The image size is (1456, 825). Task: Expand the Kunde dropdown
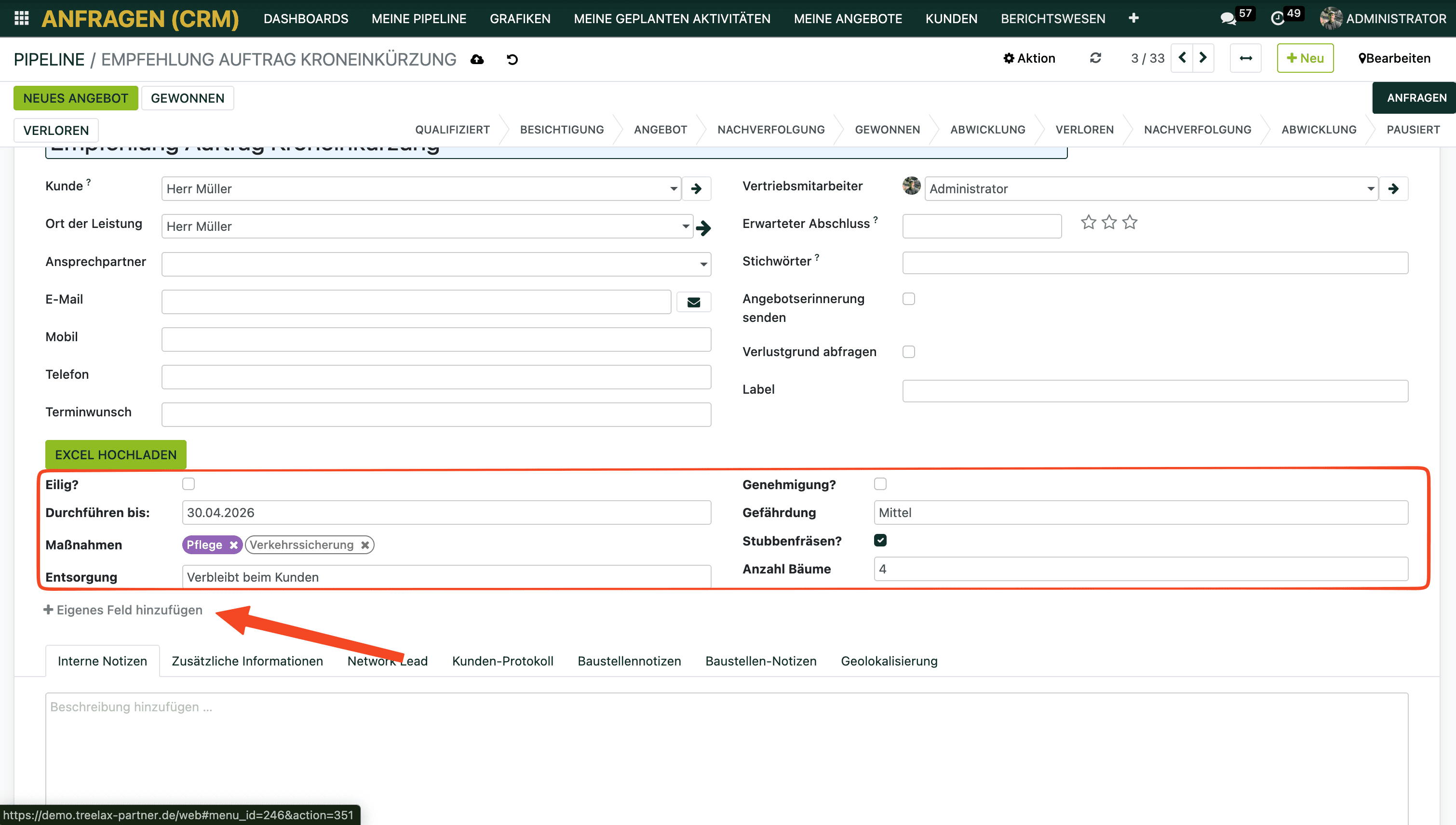point(674,189)
